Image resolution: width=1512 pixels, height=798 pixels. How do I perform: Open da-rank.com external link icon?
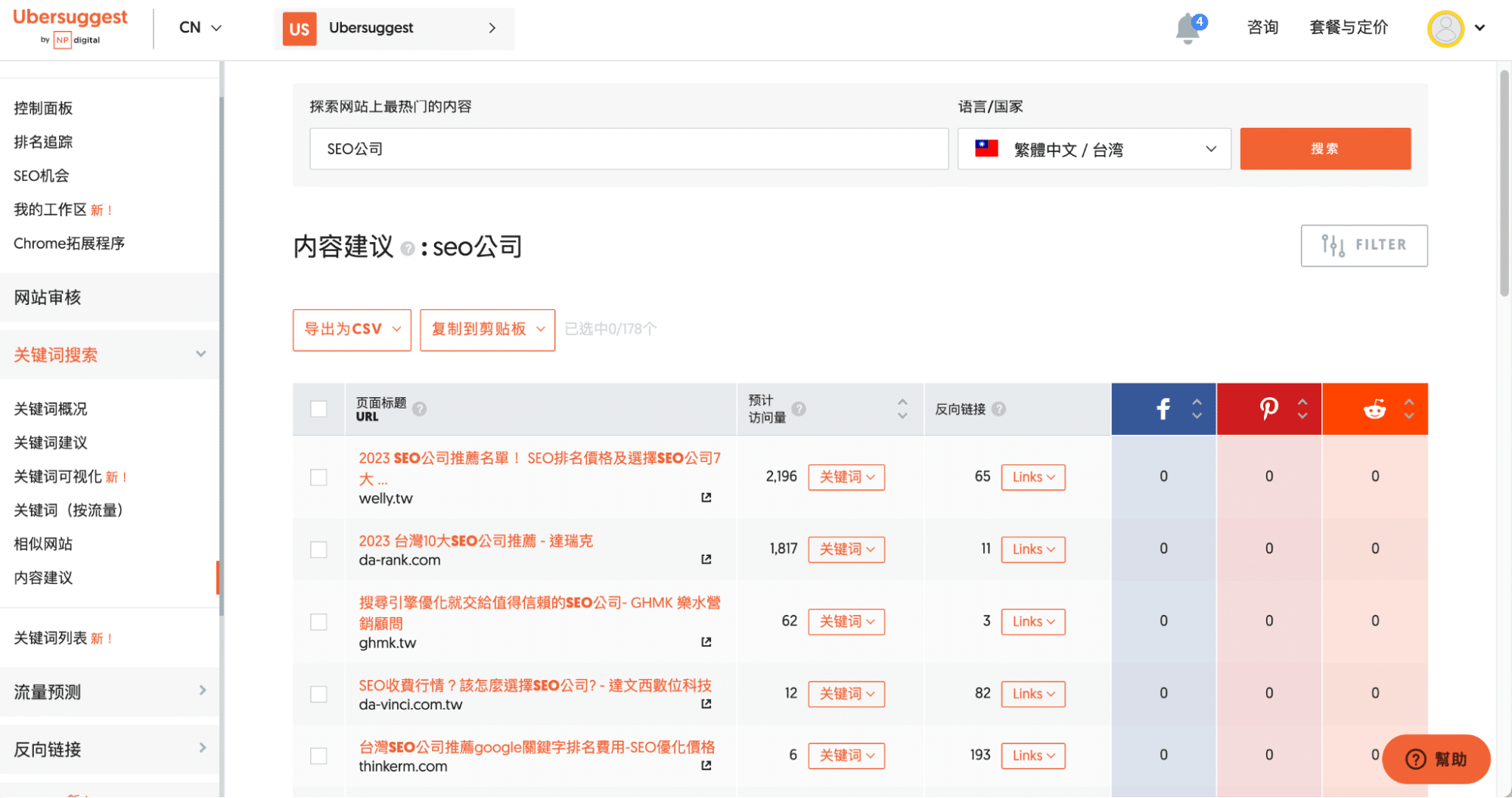click(x=706, y=560)
